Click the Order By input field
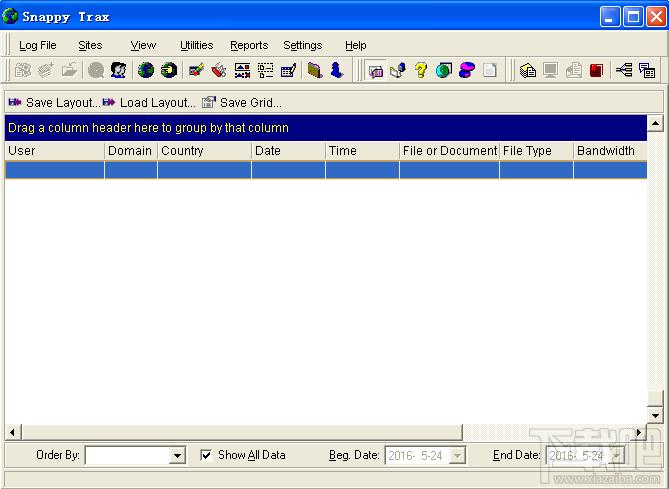The width and height of the screenshot is (669, 489). [x=128, y=456]
